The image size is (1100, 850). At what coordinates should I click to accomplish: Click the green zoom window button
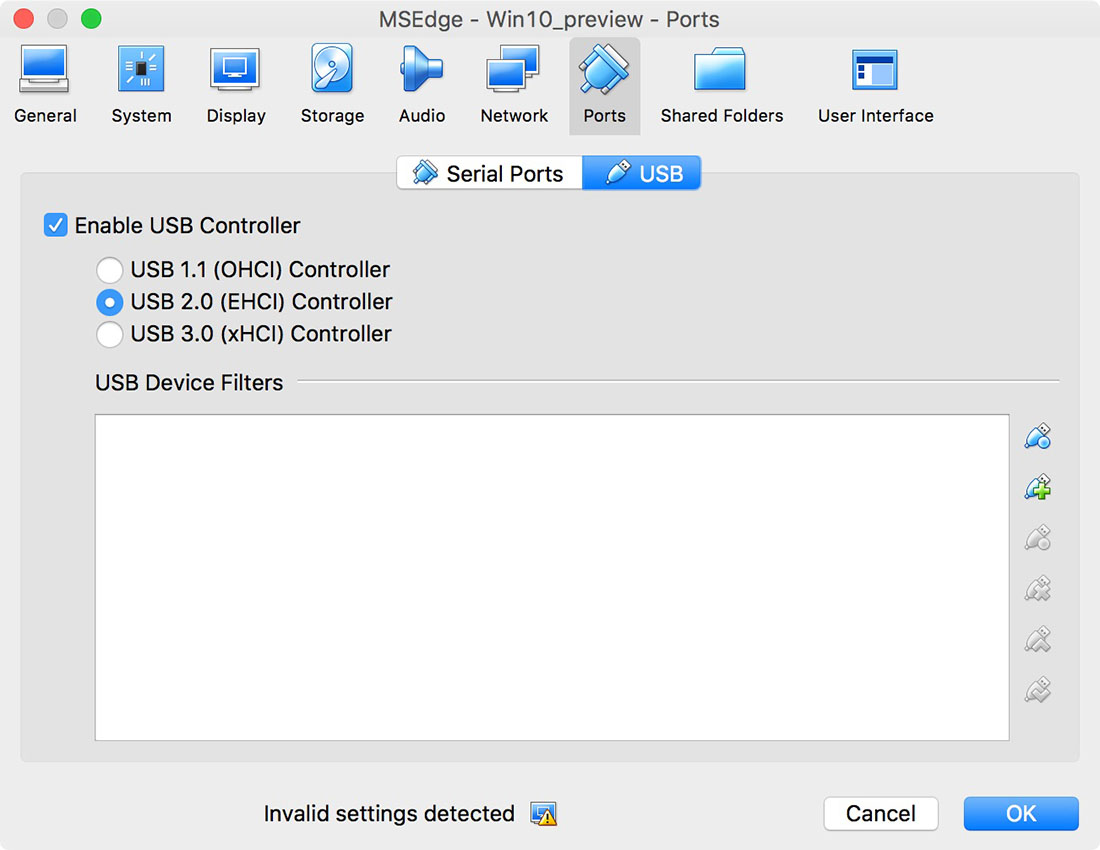[91, 18]
